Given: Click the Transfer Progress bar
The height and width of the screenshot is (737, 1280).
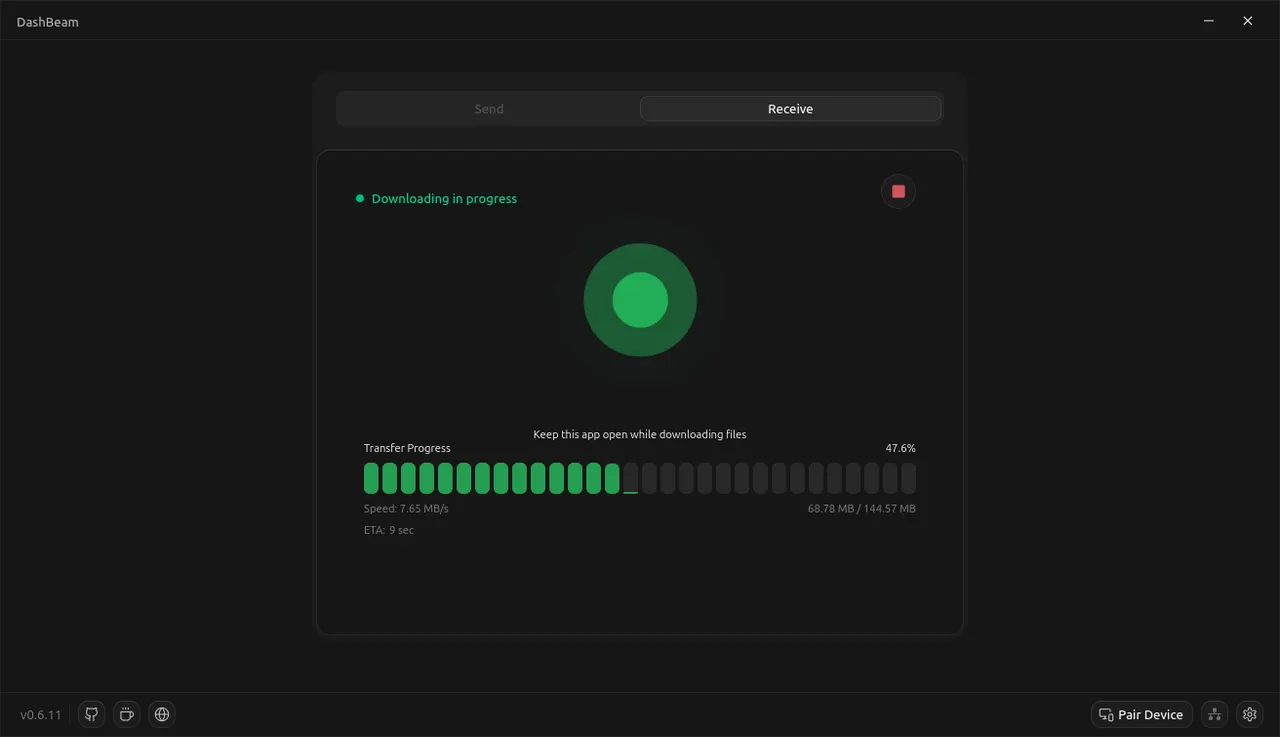Looking at the screenshot, I should [x=640, y=478].
